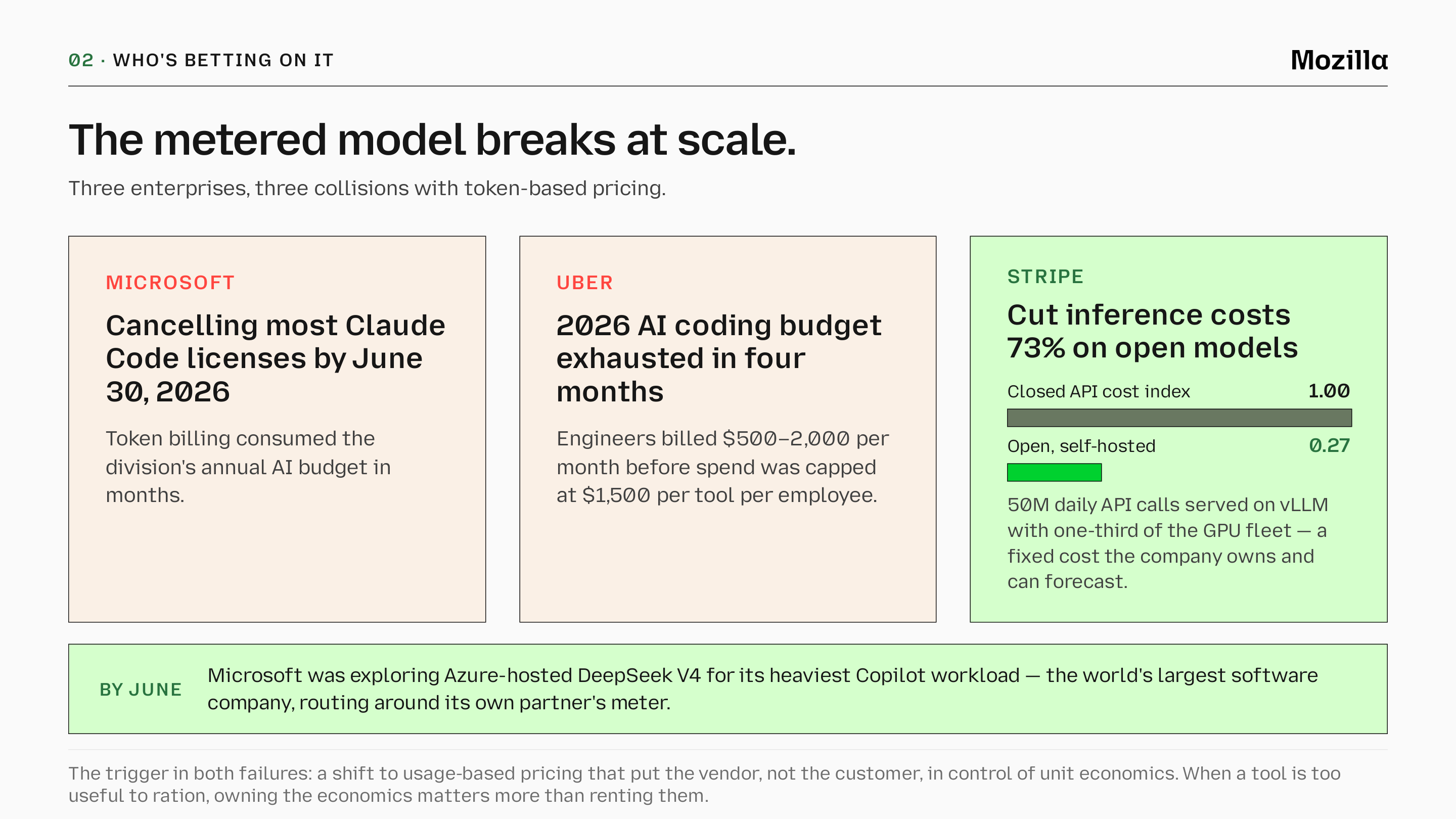Select the "Cut inference costs 73%" heading
Screen dimensions: 1456x819
pos(1153,331)
